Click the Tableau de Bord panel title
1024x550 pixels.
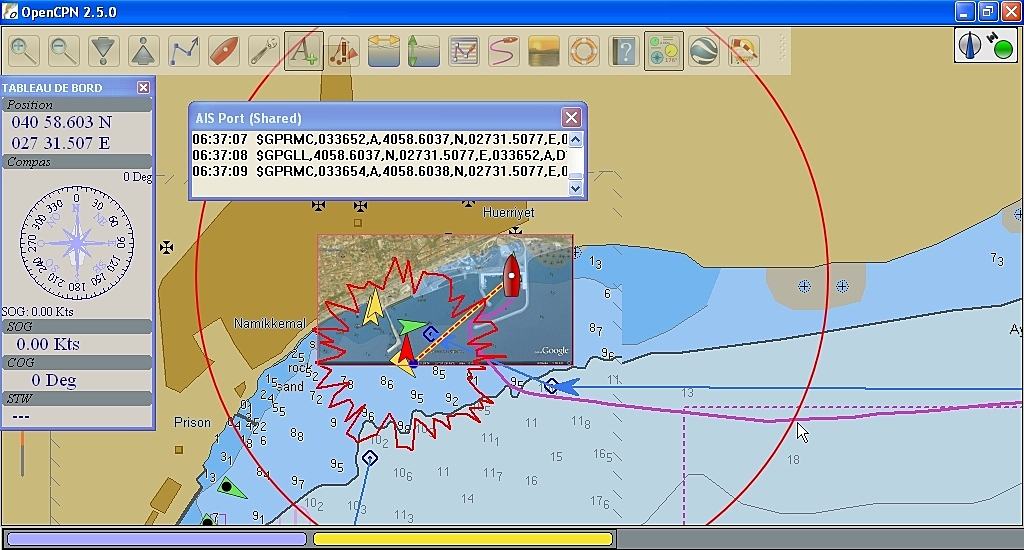(x=52, y=88)
